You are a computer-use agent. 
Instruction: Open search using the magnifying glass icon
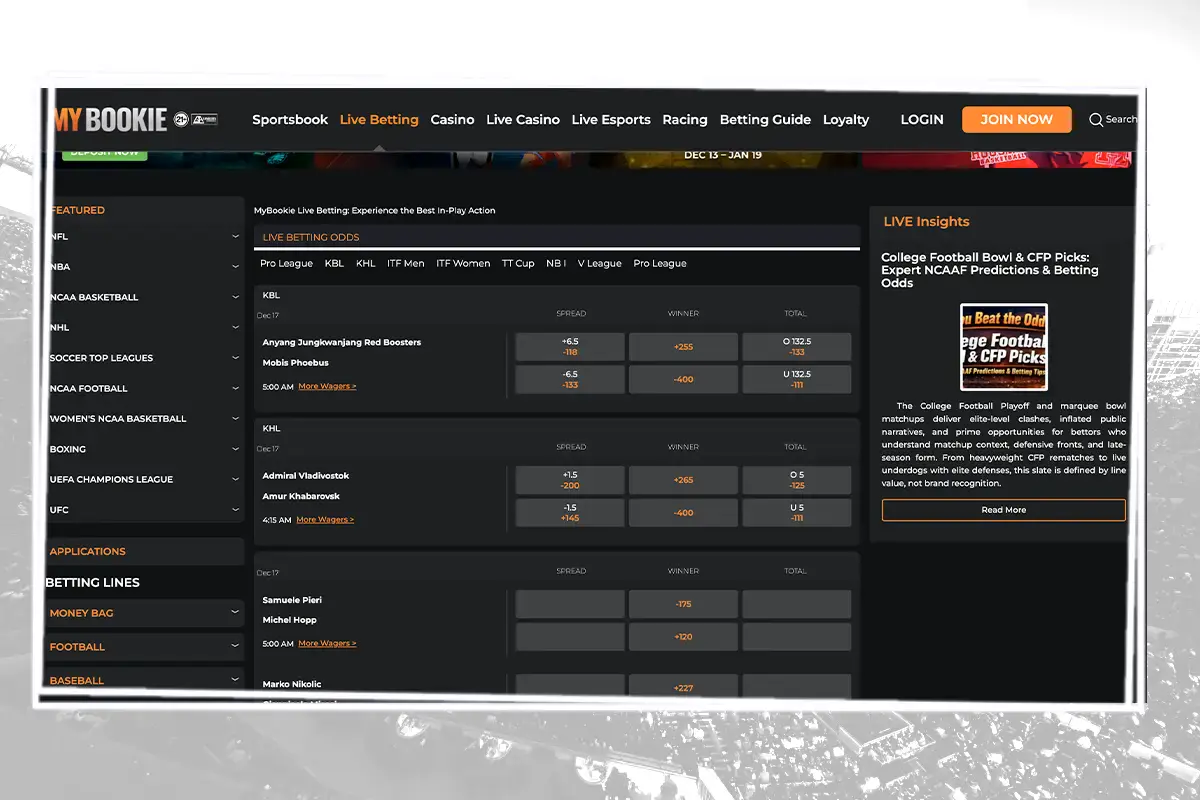[x=1098, y=119]
